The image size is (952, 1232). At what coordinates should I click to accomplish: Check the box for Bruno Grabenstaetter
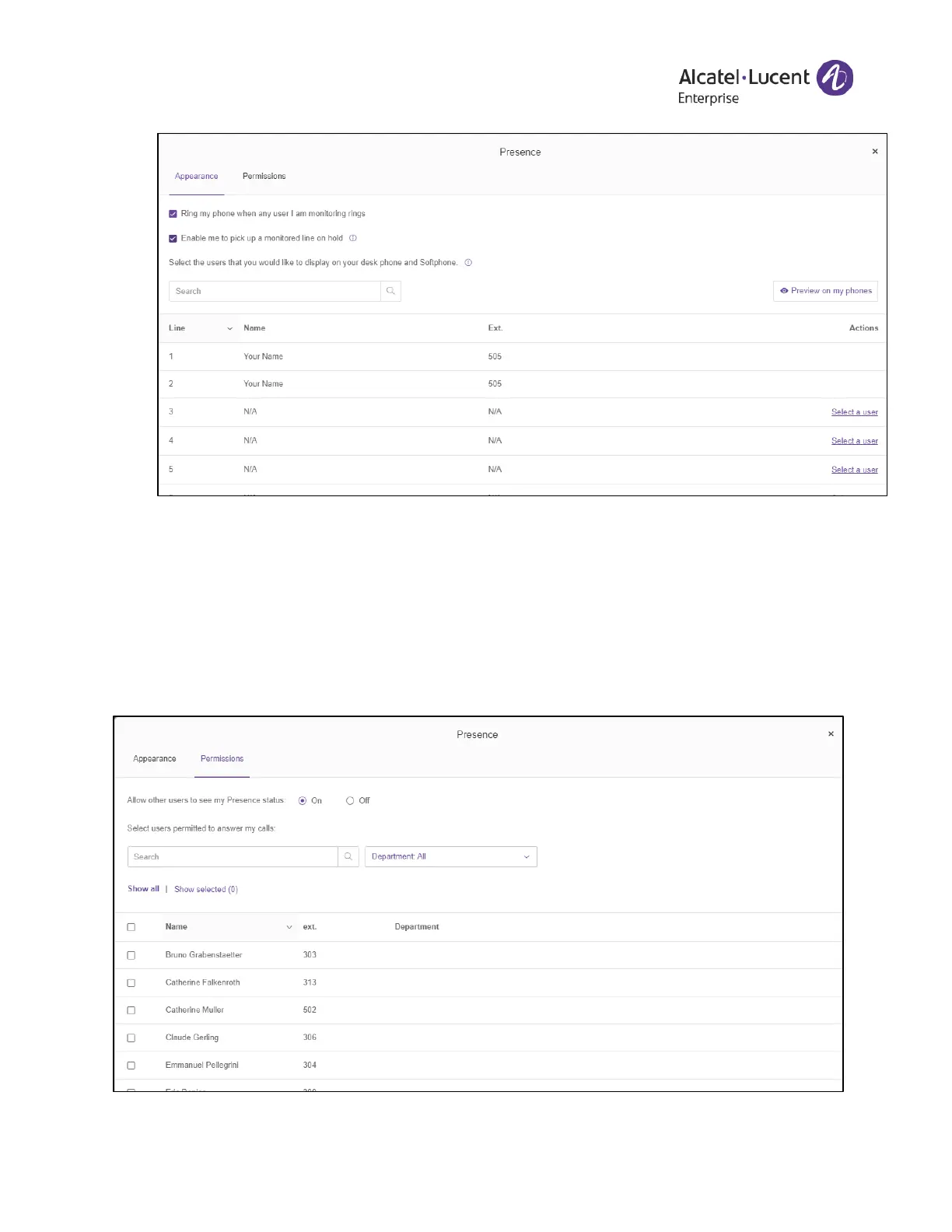pos(131,955)
